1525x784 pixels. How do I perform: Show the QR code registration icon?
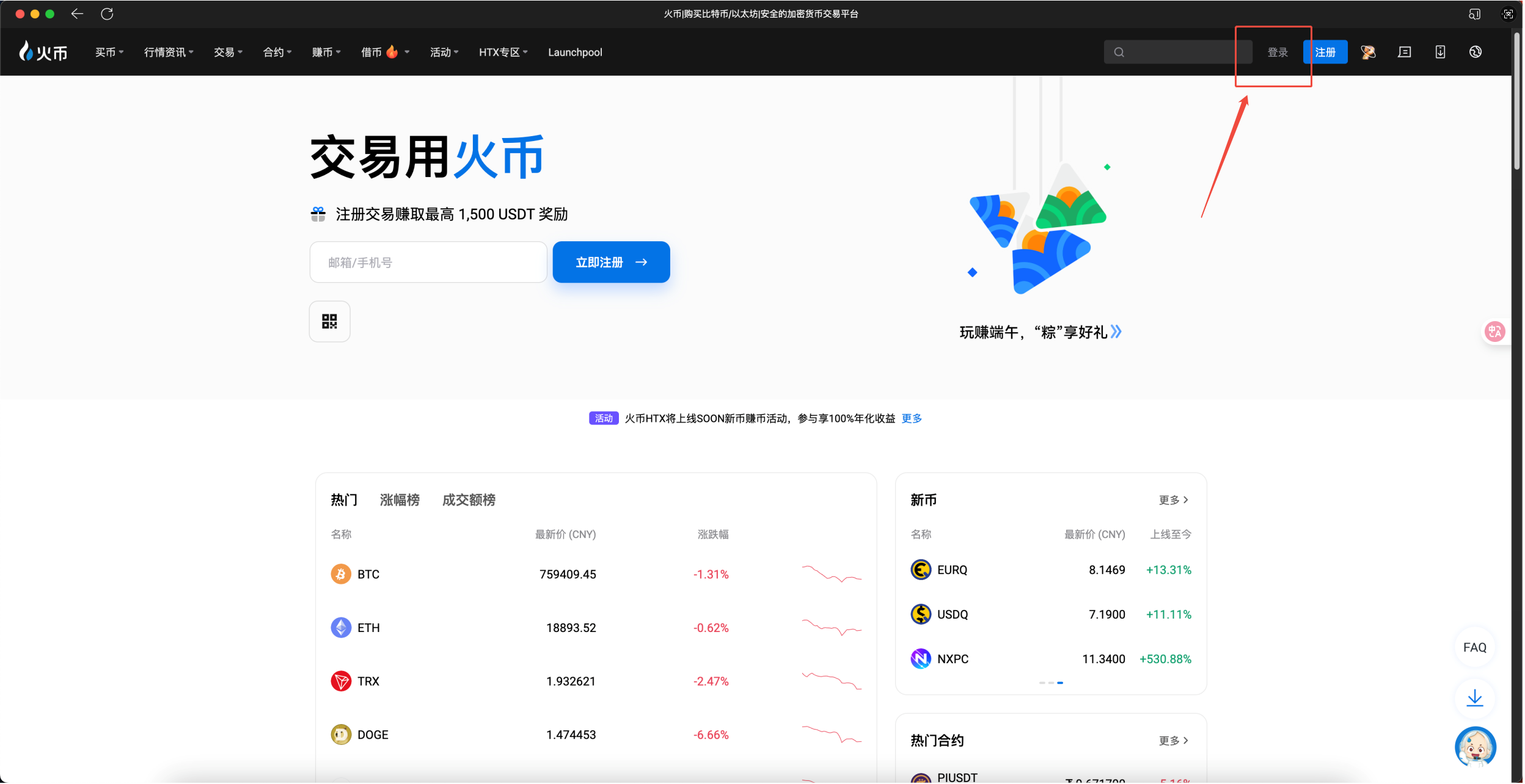(x=330, y=322)
